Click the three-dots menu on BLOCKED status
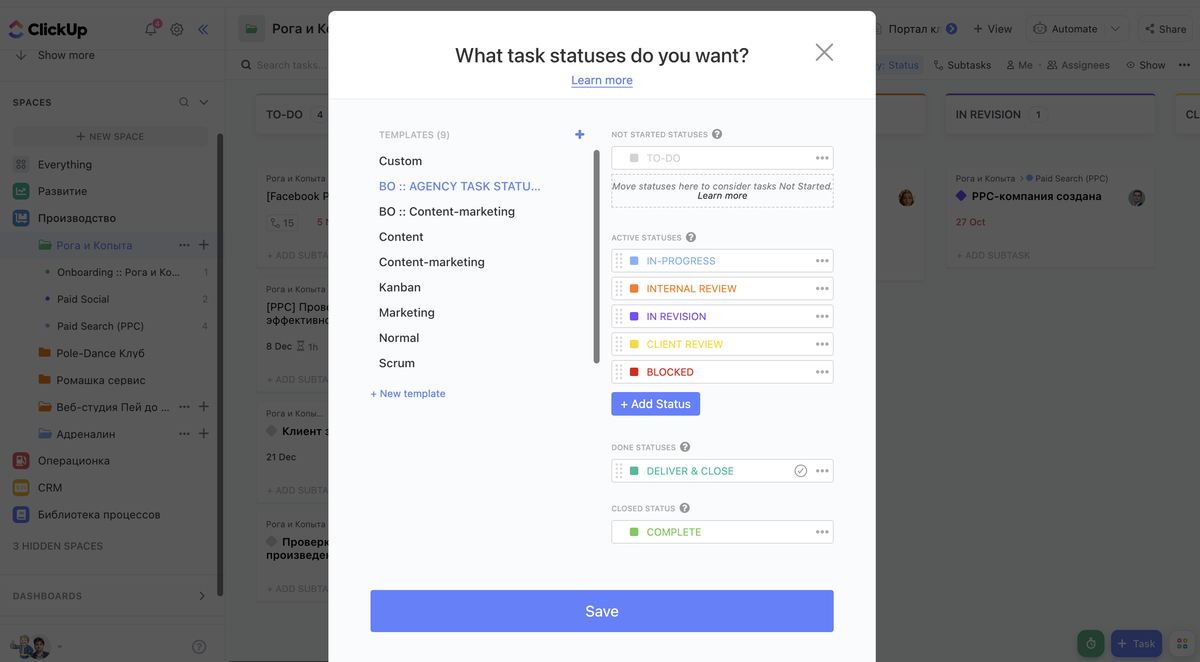Image resolution: width=1200 pixels, height=662 pixels. click(822, 372)
